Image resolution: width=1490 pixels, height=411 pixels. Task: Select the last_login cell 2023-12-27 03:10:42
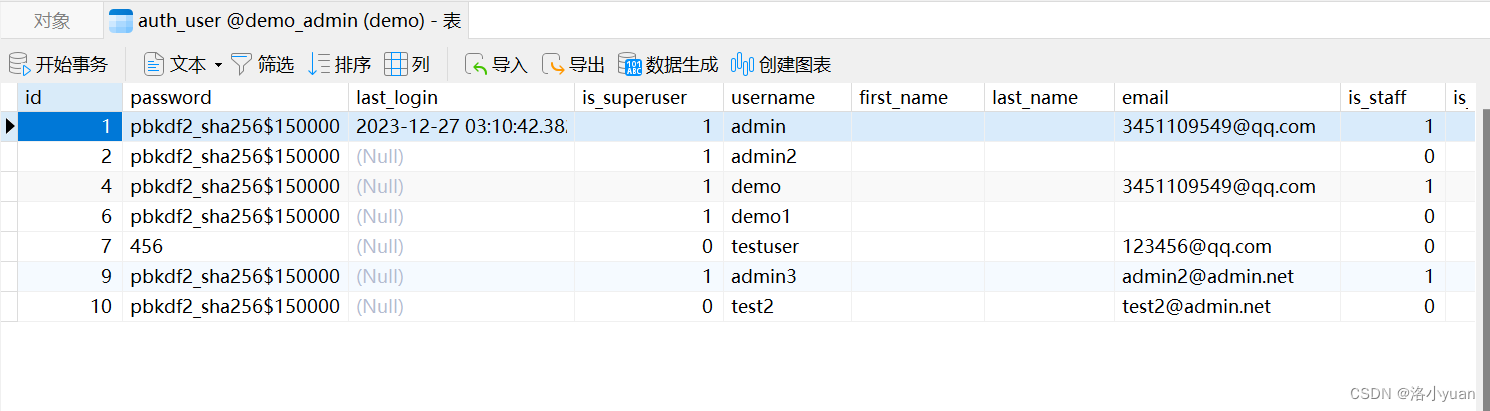pos(461,126)
